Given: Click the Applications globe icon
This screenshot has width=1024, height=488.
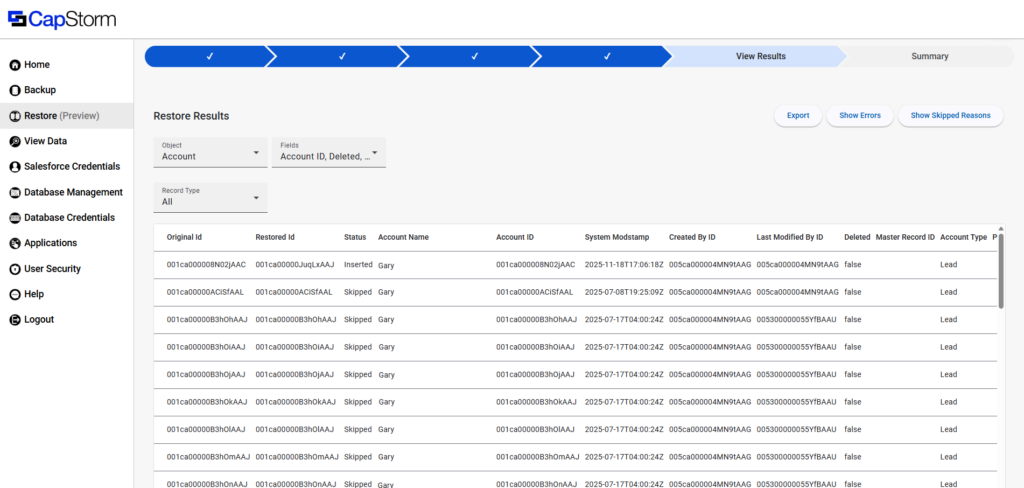Looking at the screenshot, I should tap(15, 243).
